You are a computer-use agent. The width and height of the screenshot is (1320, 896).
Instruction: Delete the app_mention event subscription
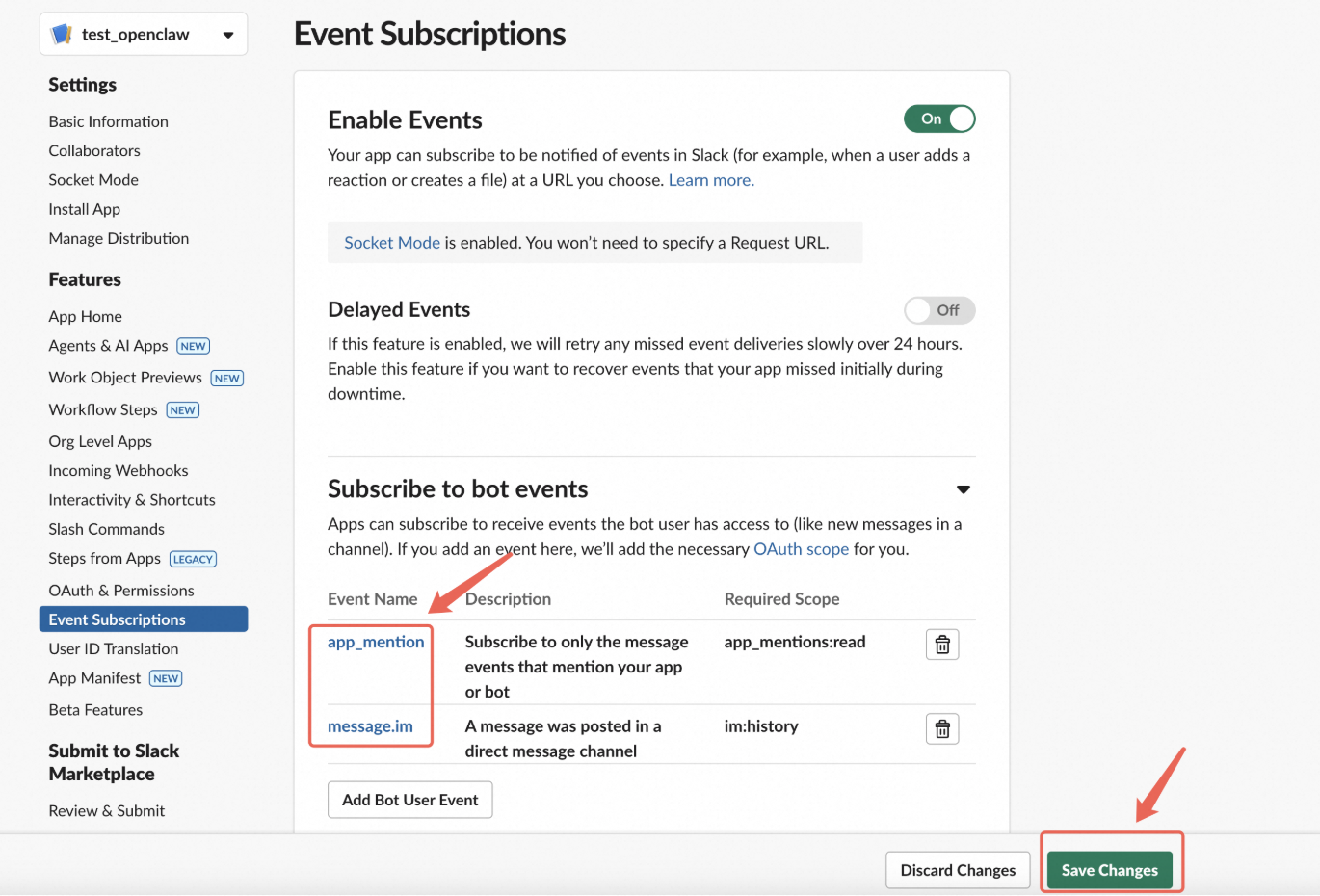942,645
